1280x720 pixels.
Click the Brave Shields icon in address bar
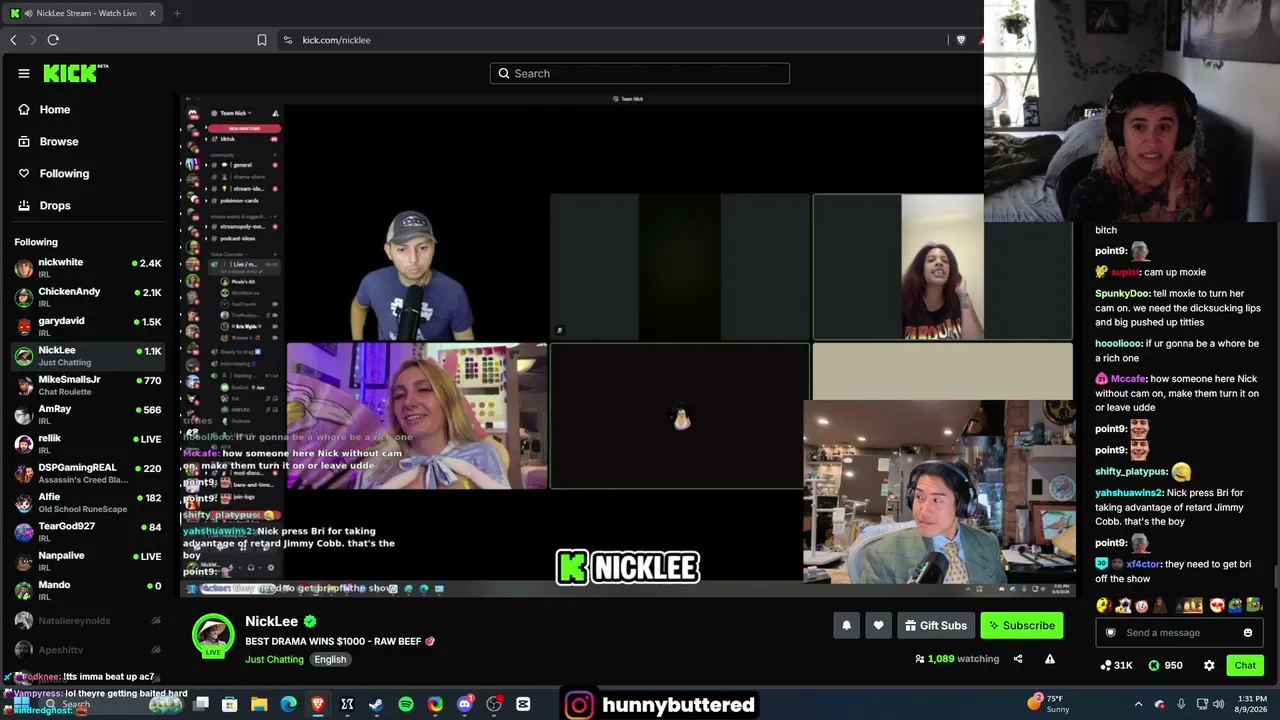pos(961,40)
